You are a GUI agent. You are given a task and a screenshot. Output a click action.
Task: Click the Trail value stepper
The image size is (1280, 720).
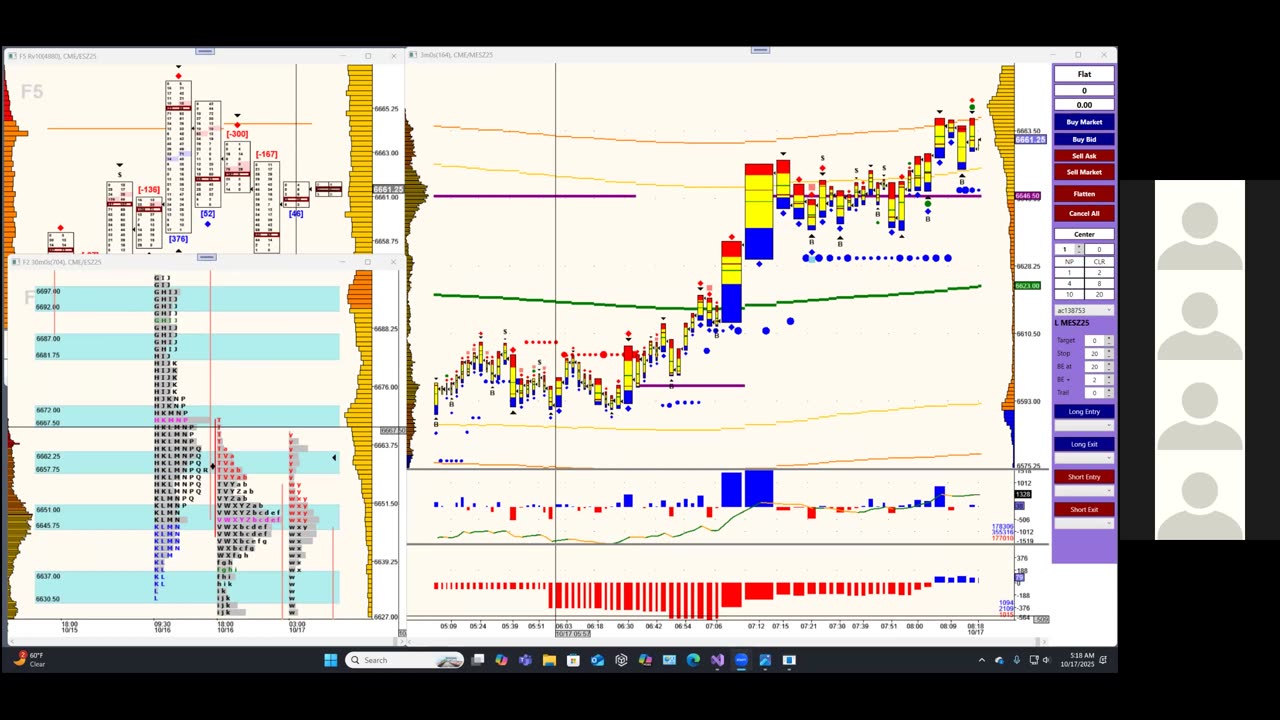pos(1109,393)
